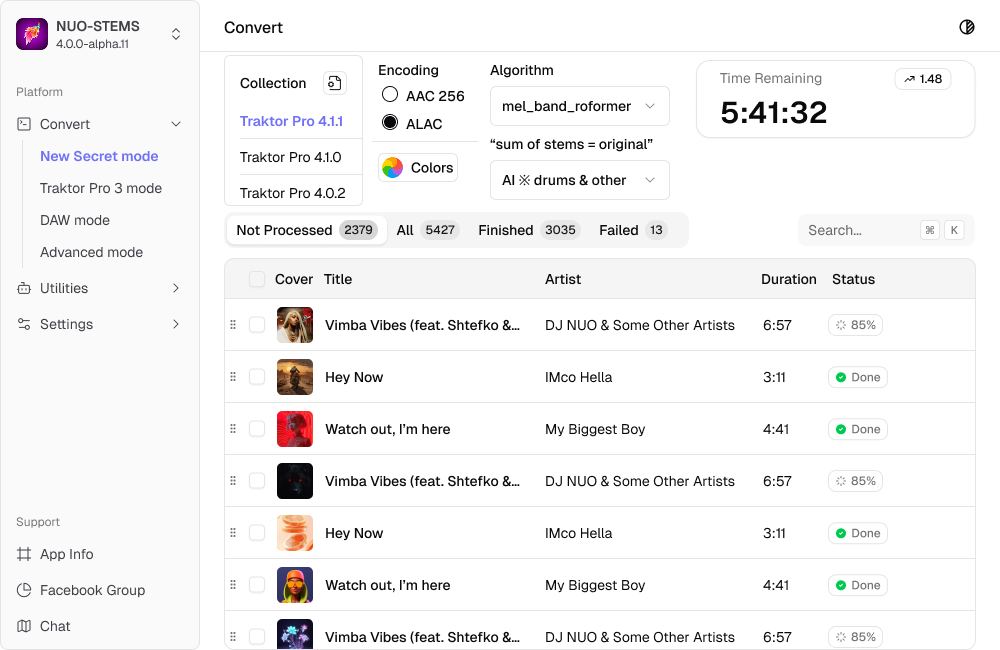This screenshot has width=1000, height=650.
Task: Open red cover art of first Watch out track
Action: click(295, 429)
